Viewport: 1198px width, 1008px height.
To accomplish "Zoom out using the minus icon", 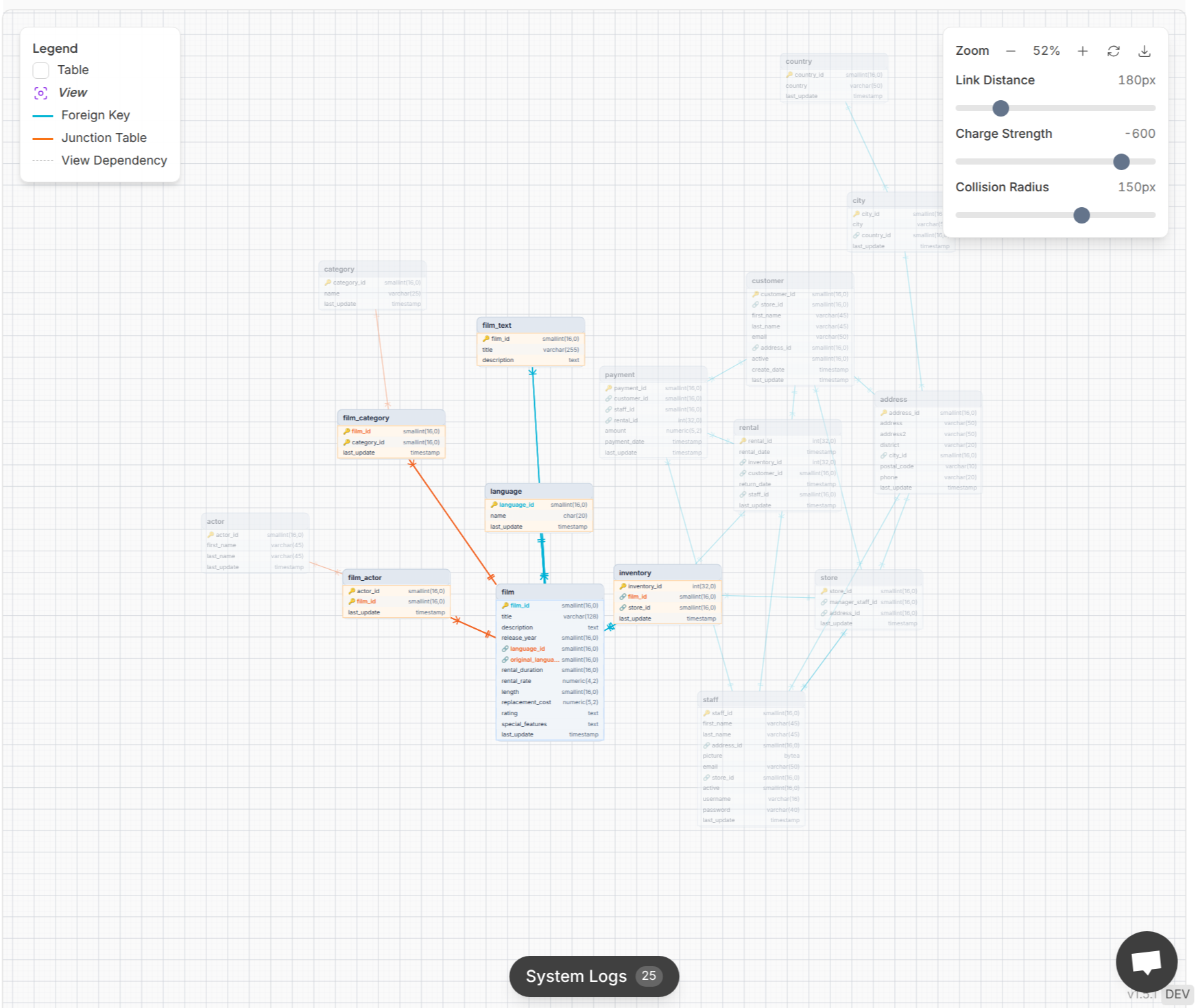I will click(x=1010, y=51).
